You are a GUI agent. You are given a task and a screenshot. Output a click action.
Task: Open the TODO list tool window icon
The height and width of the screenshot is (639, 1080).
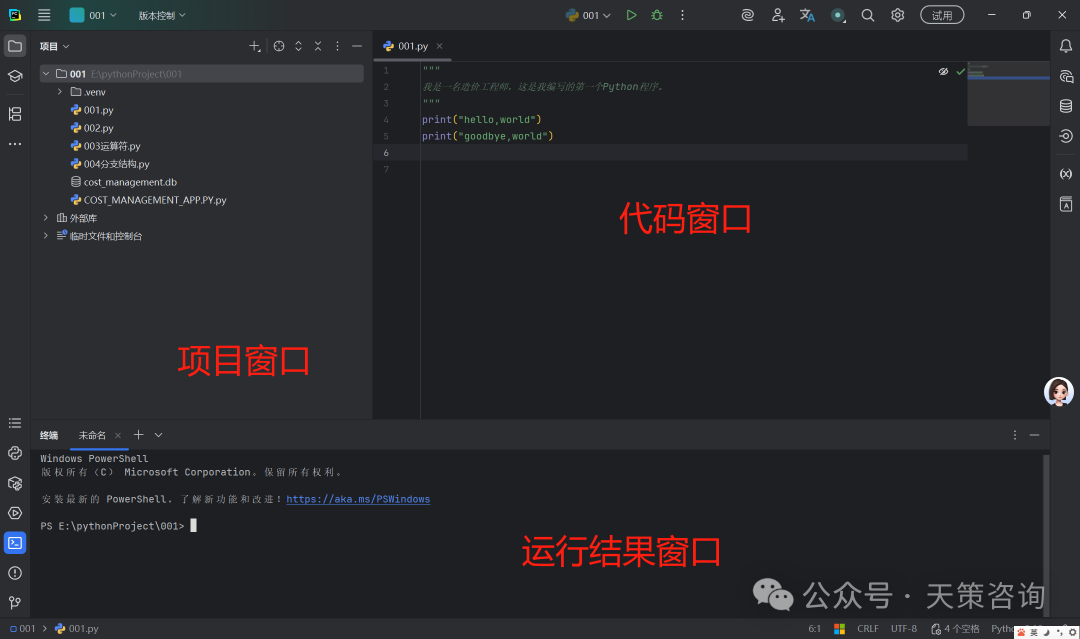(14, 423)
